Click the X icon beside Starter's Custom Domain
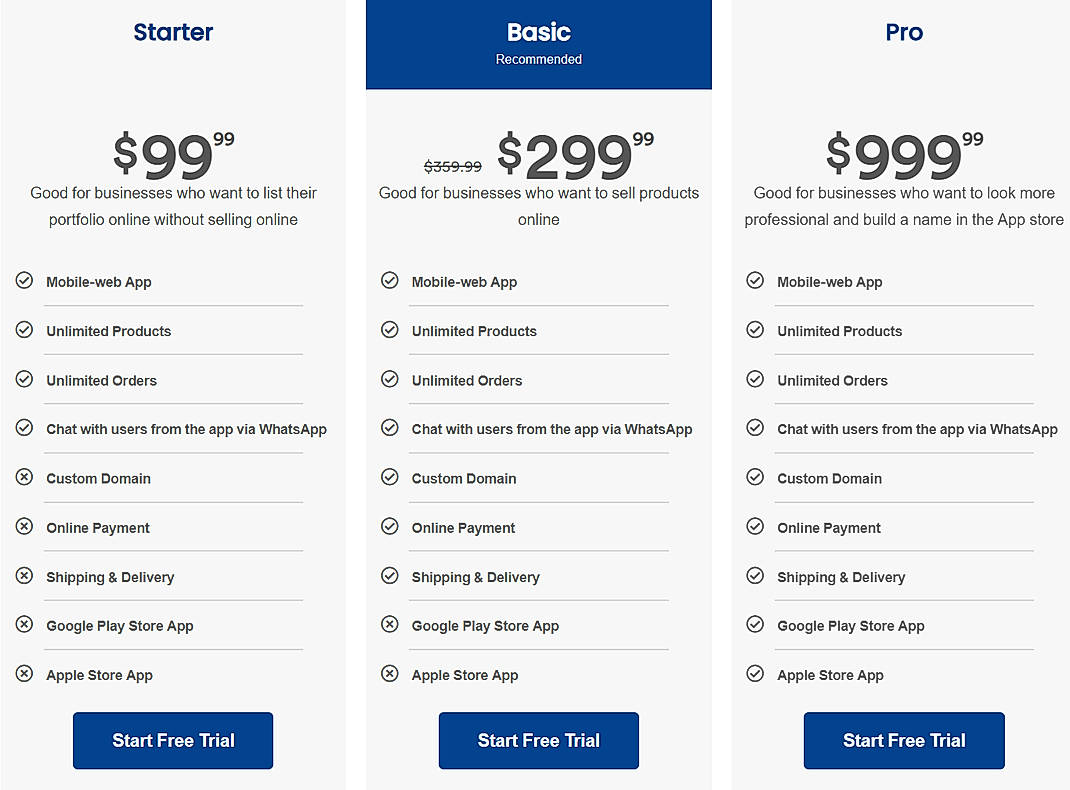The width and height of the screenshot is (1070, 790). [24, 477]
